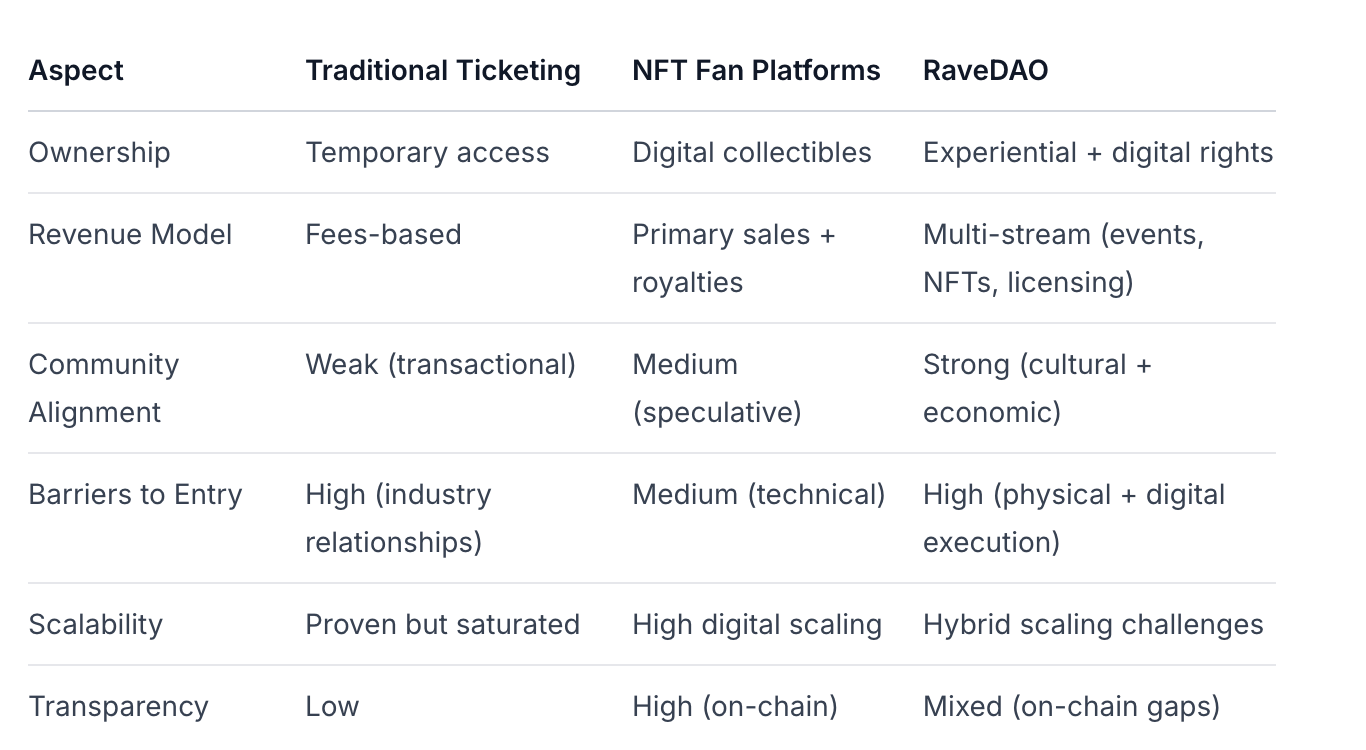Click the High digital scaling cell
The height and width of the screenshot is (750, 1366).
tap(756, 625)
